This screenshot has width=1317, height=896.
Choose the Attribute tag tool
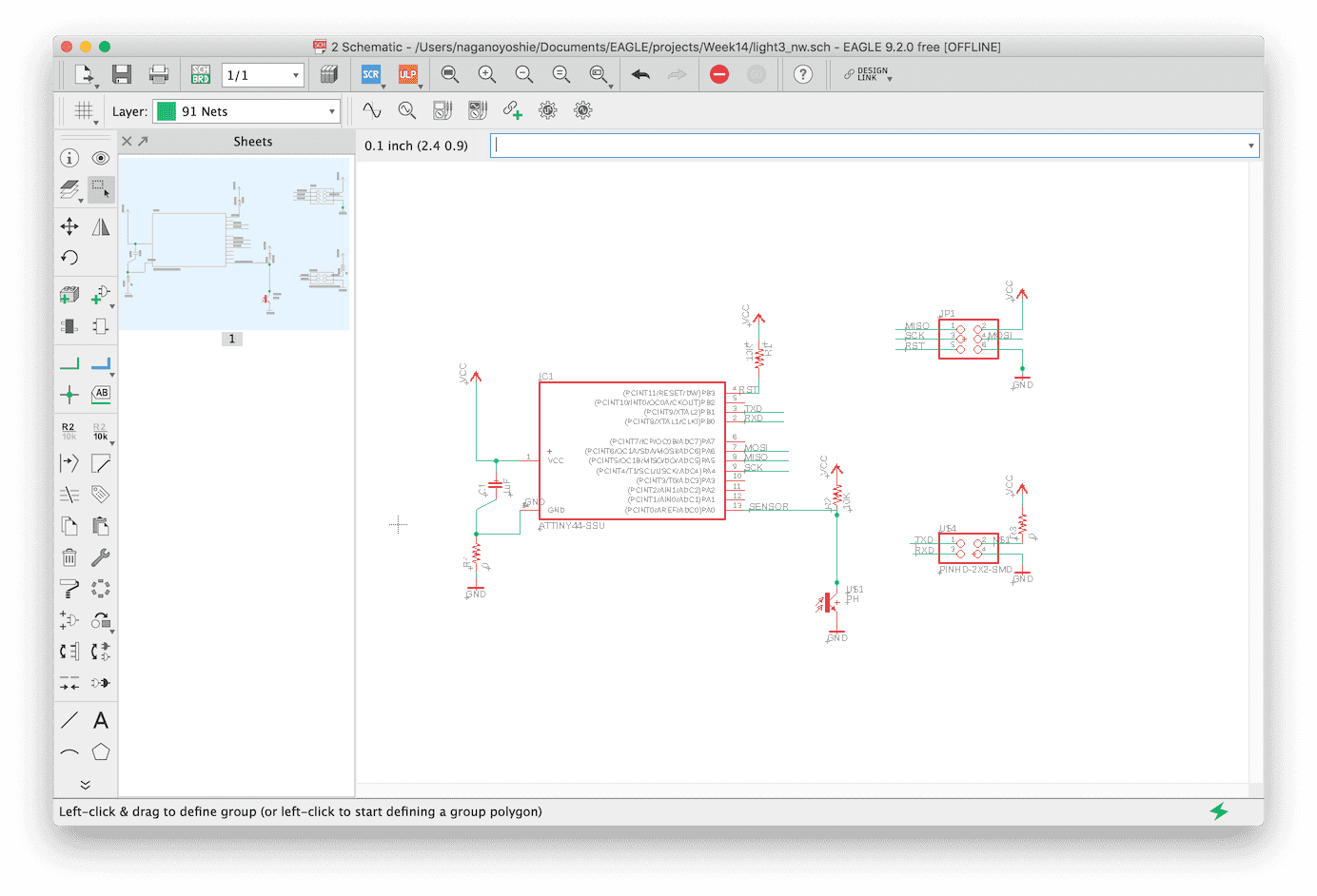[101, 495]
